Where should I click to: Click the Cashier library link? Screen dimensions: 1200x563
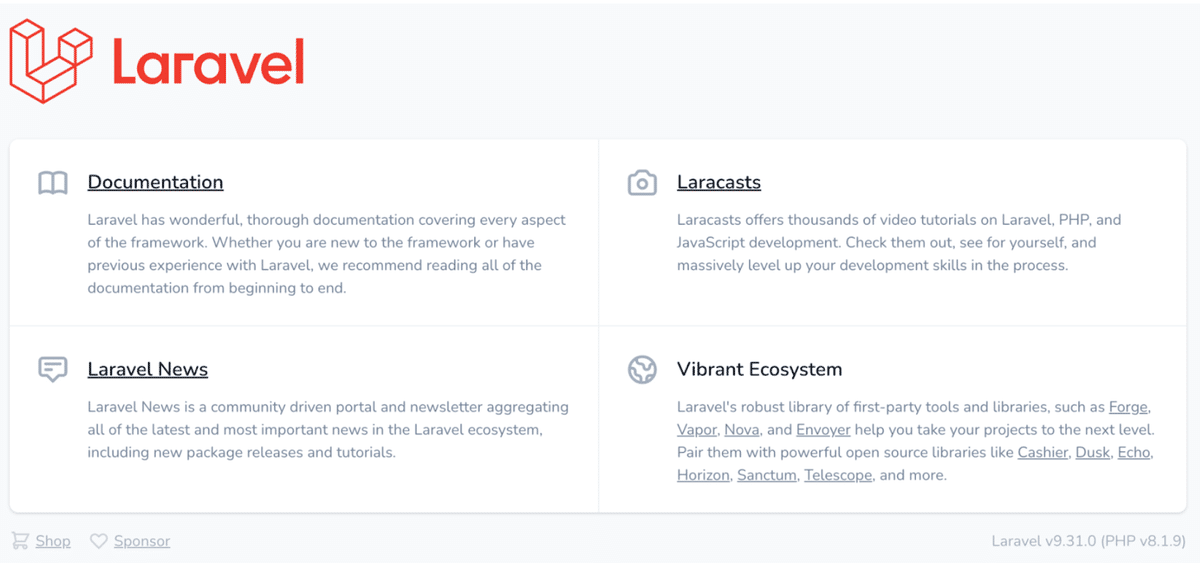coord(1043,453)
